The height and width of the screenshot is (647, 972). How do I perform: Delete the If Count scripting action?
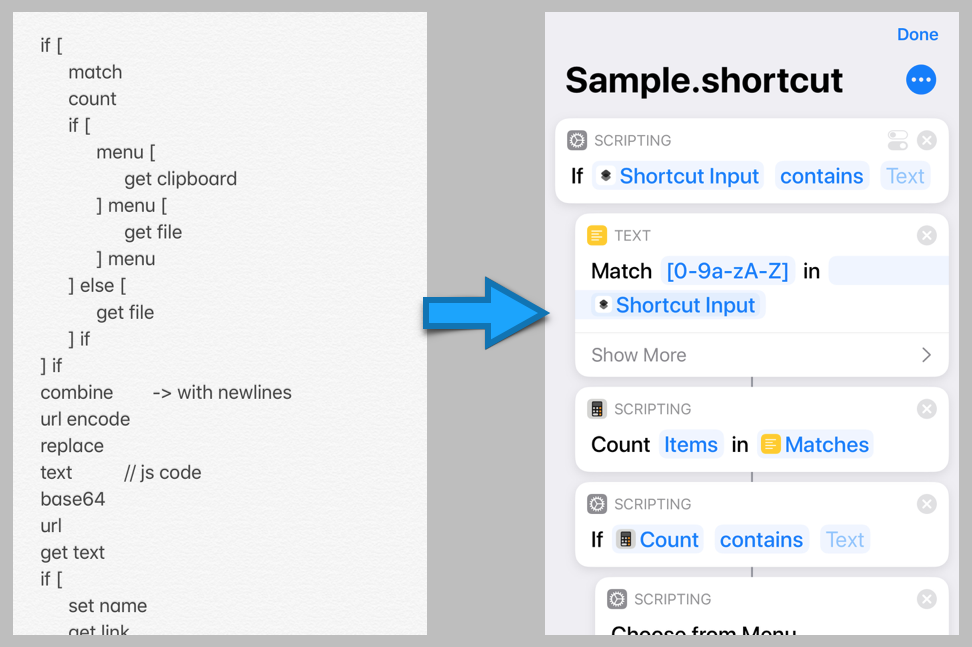click(926, 504)
